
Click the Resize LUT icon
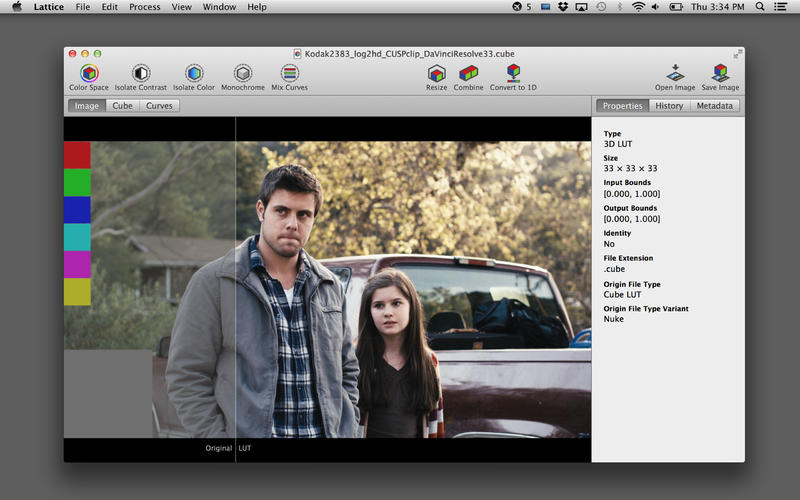click(x=436, y=73)
